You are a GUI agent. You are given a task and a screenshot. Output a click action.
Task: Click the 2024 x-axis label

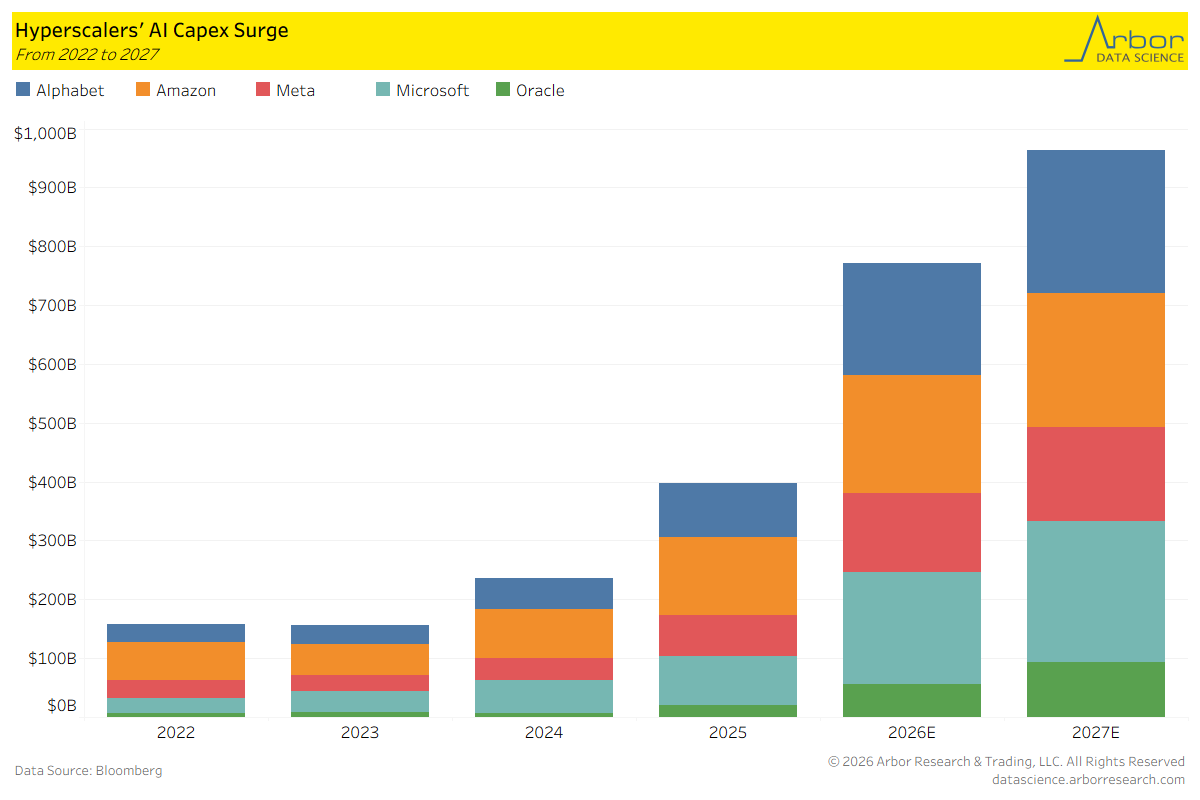[x=544, y=732]
